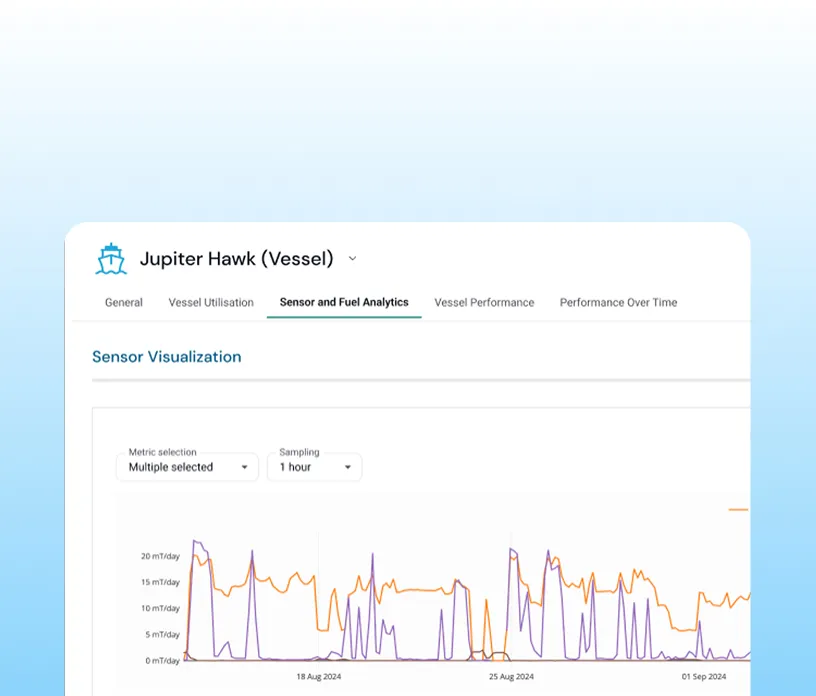Click the Jupiter Hawk (Vessel) title

[x=237, y=259]
